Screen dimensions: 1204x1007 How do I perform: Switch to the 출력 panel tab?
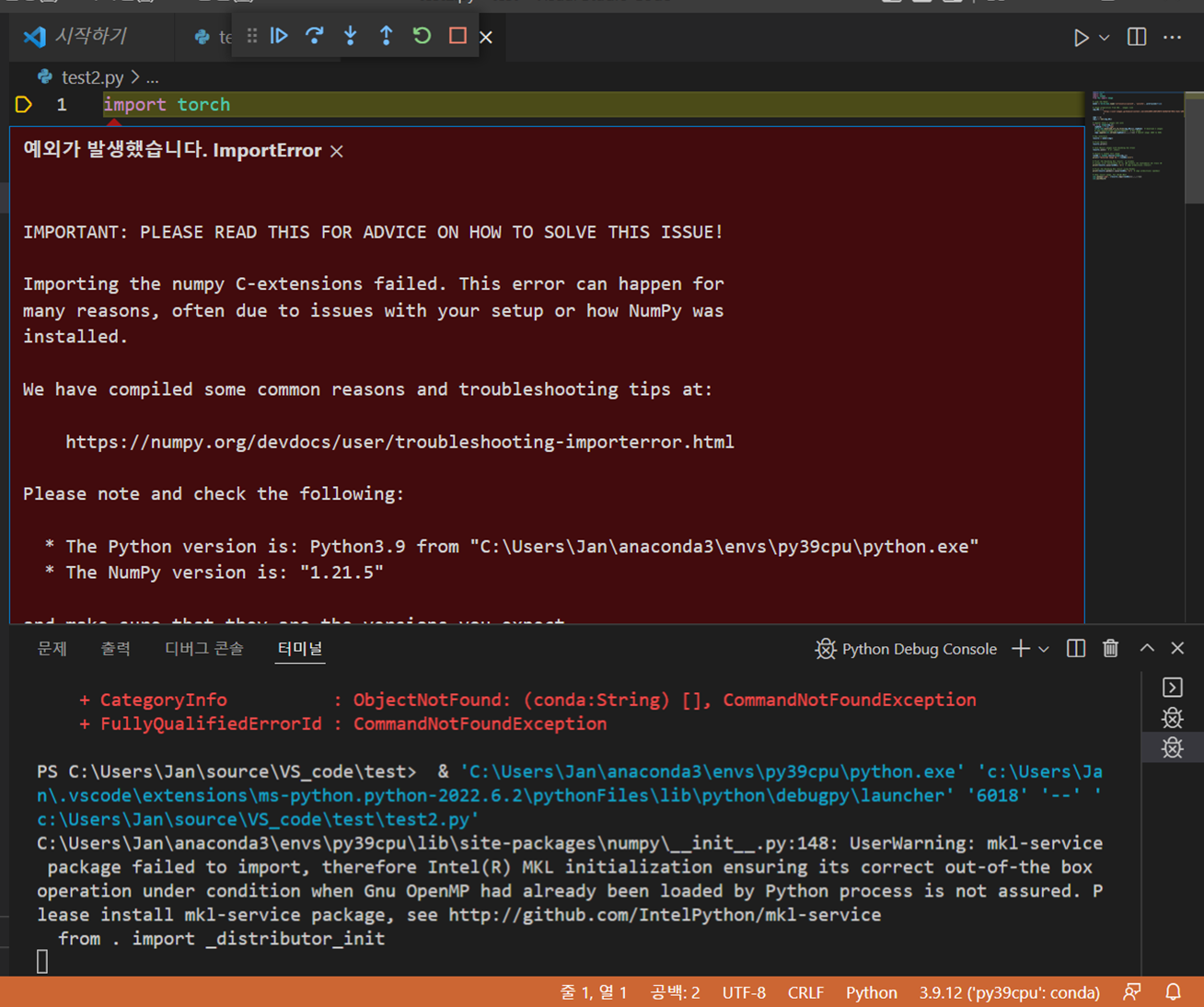pyautogui.click(x=115, y=649)
